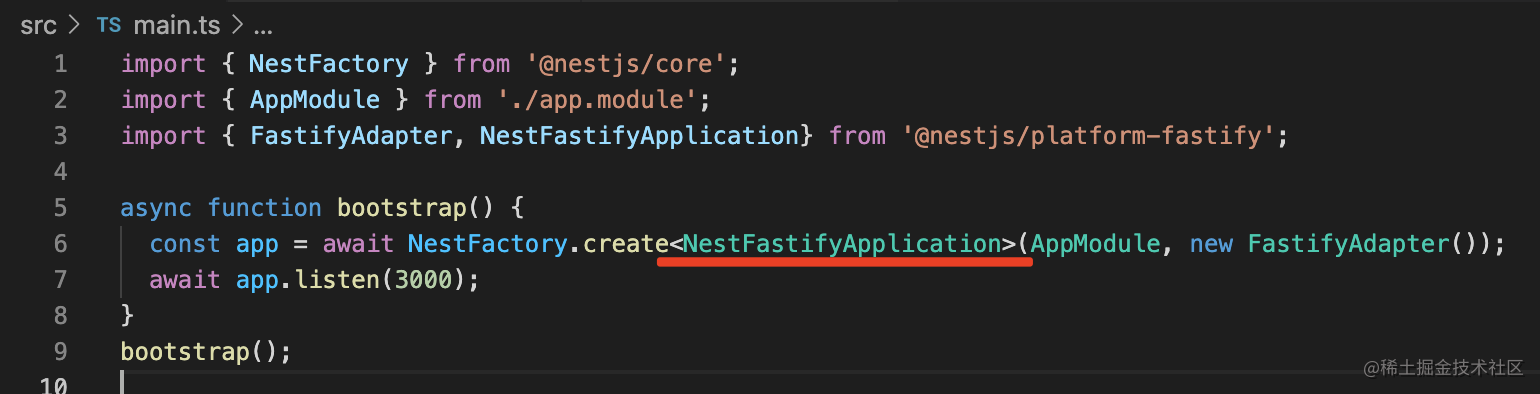This screenshot has width=1540, height=394.
Task: Click the chevron after main.ts breadcrumb
Action: [x=236, y=26]
